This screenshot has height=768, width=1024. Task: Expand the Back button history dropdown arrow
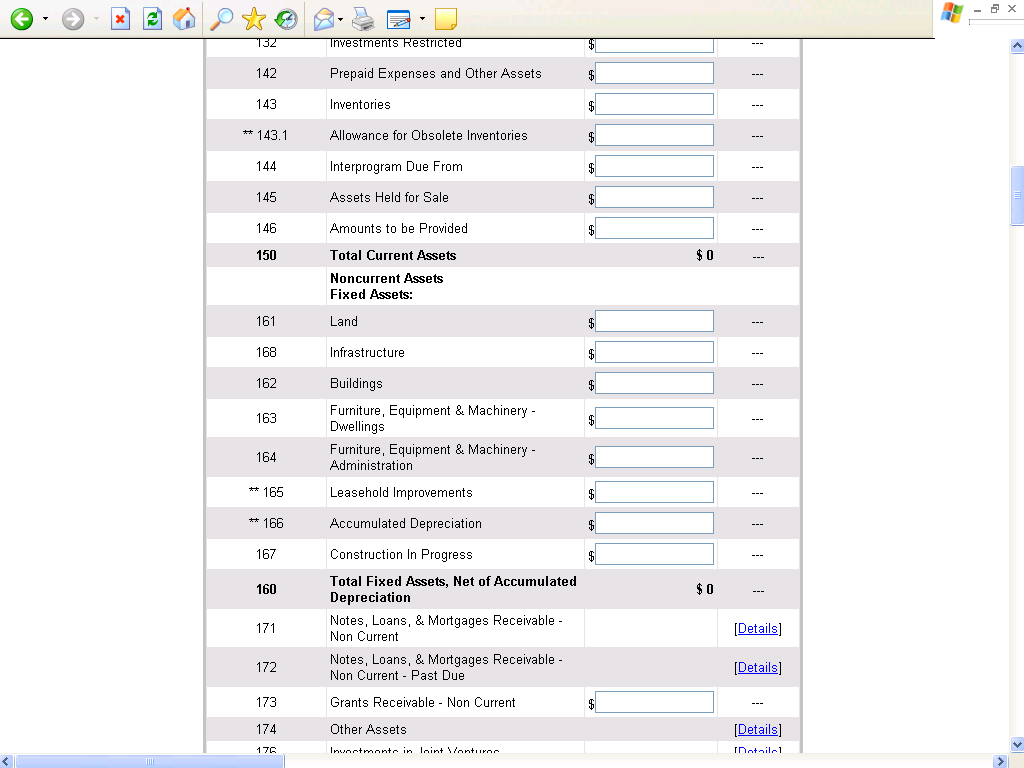coord(45,19)
